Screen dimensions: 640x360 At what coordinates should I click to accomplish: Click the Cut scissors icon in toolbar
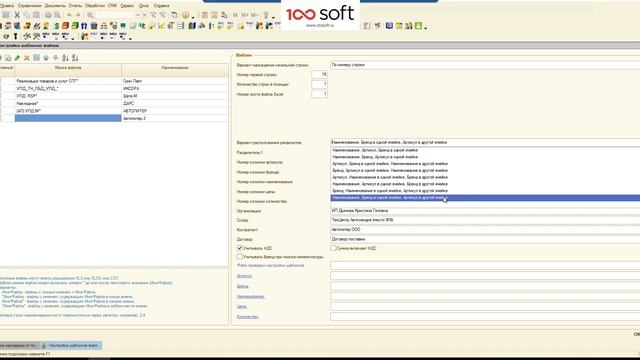coord(17,15)
